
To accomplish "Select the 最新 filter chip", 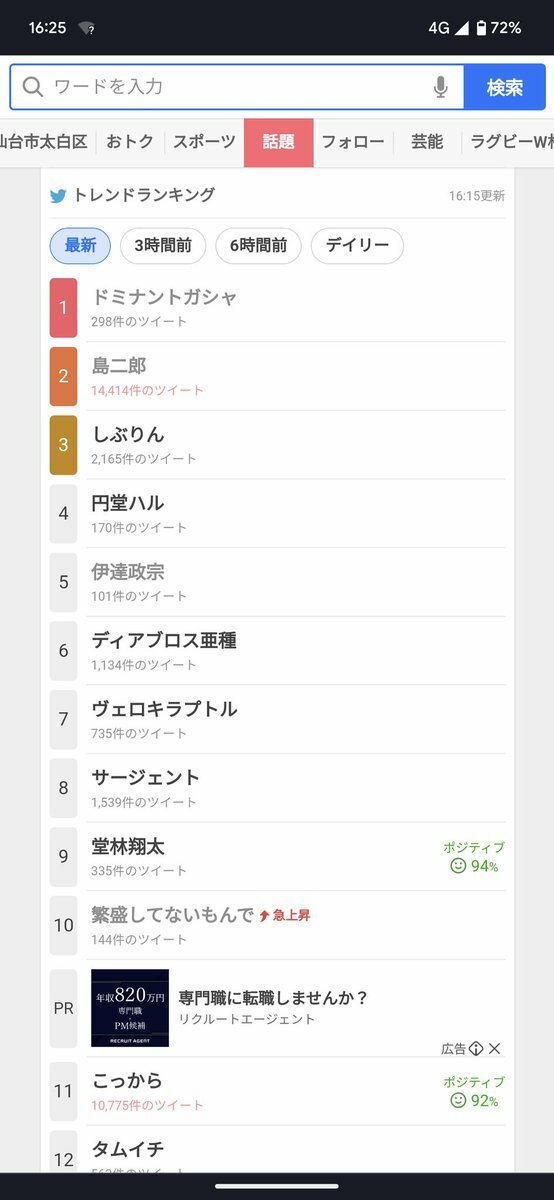I will coord(80,246).
